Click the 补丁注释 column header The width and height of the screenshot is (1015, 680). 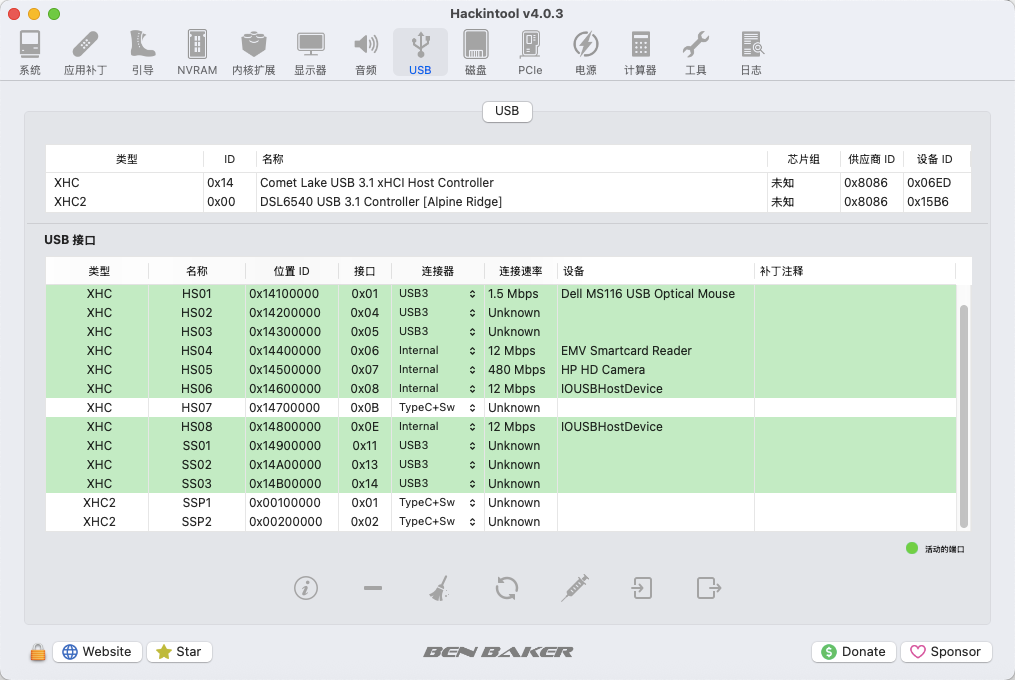click(x=854, y=271)
